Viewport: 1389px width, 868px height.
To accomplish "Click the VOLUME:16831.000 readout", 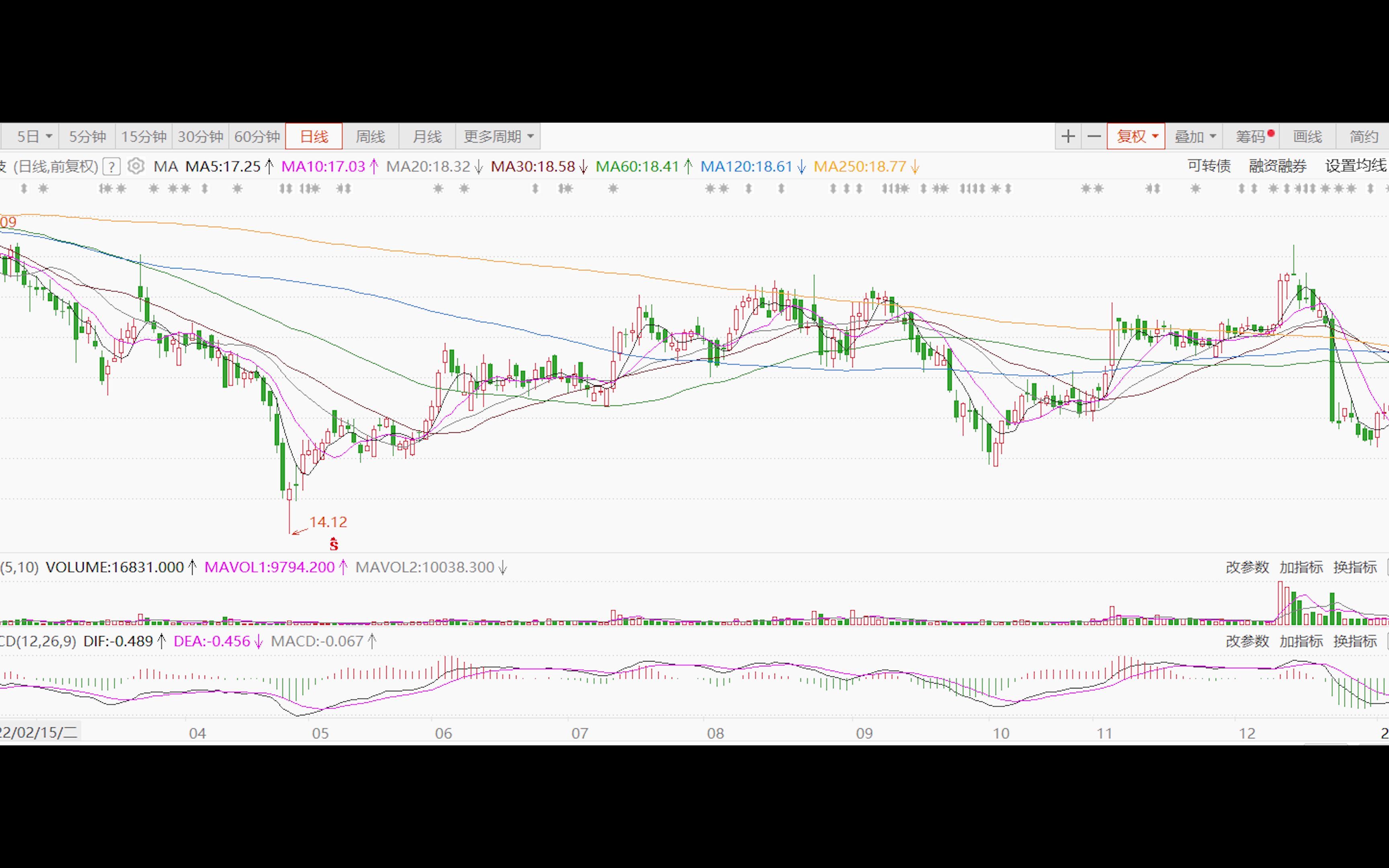I will tap(115, 567).
